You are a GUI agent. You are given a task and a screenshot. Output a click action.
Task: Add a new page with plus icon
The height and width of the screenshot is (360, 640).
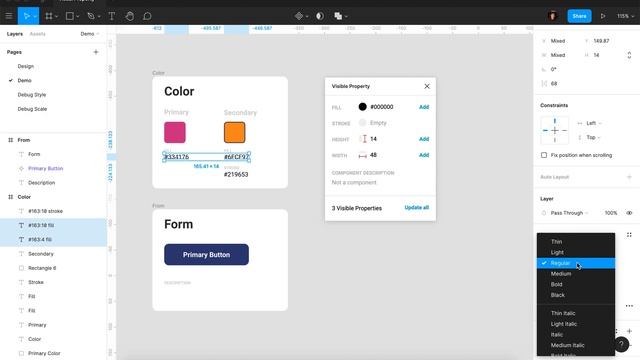tap(96, 52)
